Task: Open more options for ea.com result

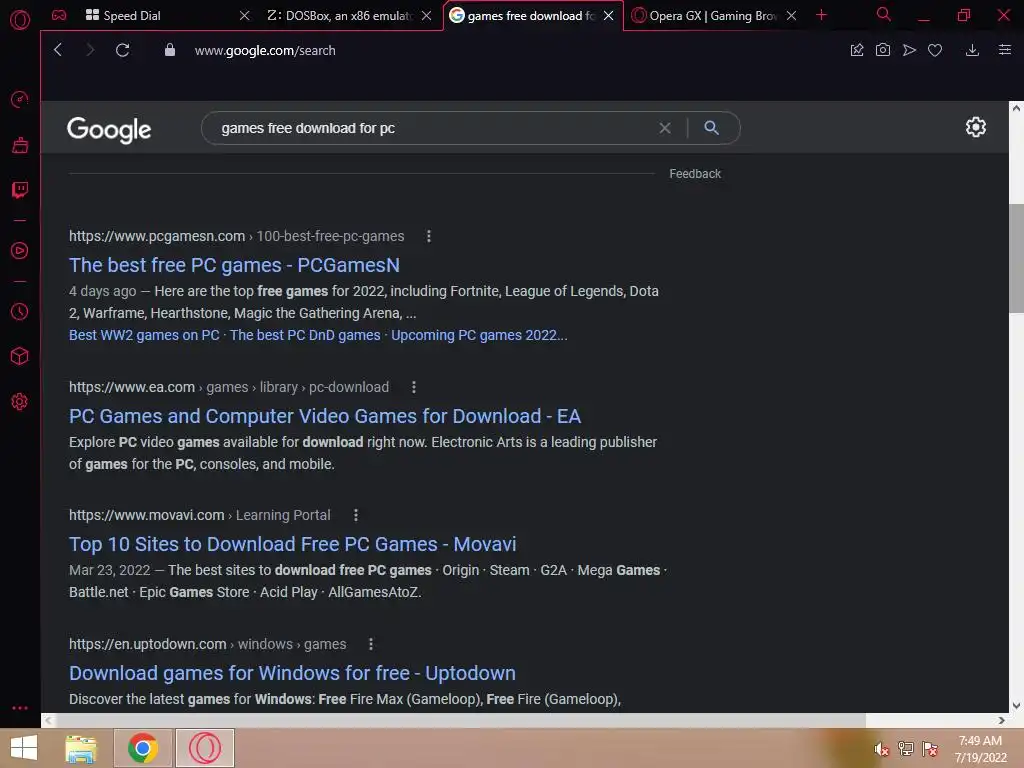Action: click(413, 387)
